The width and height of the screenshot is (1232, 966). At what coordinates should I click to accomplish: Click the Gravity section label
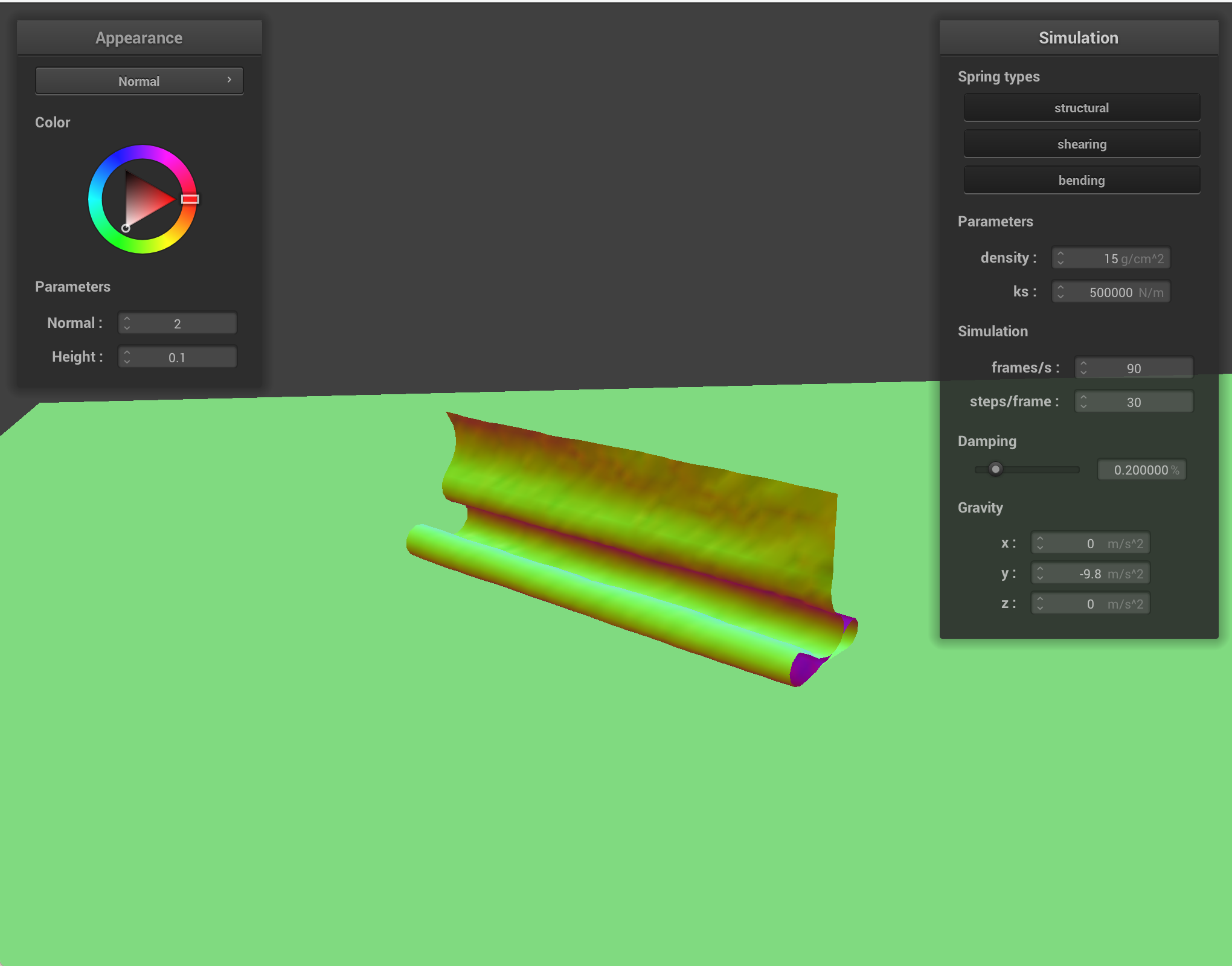(x=980, y=508)
